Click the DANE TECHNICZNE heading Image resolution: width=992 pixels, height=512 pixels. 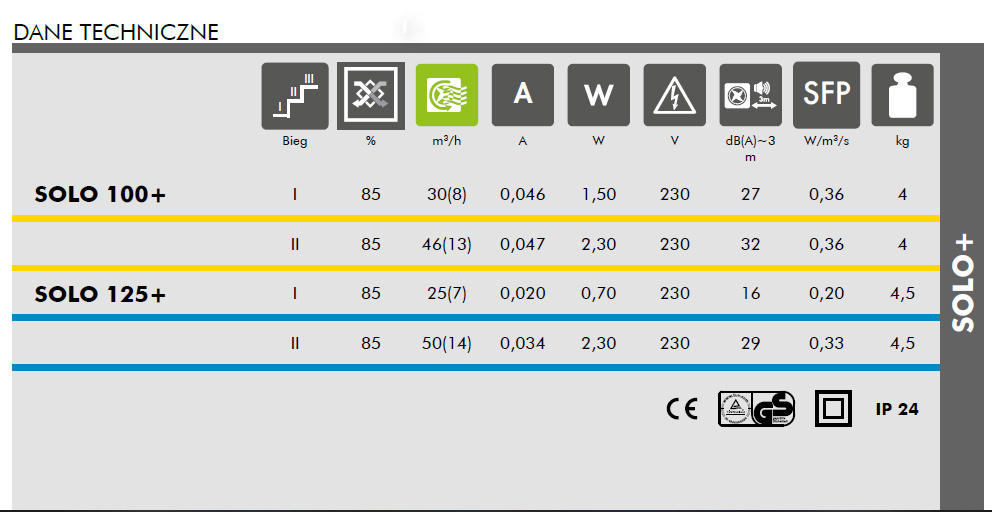point(116,32)
